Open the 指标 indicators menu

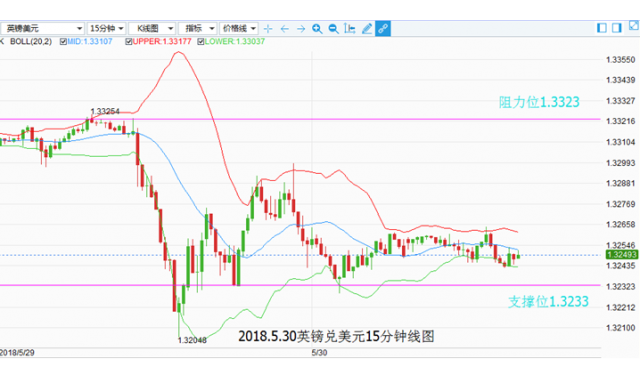pos(198,29)
